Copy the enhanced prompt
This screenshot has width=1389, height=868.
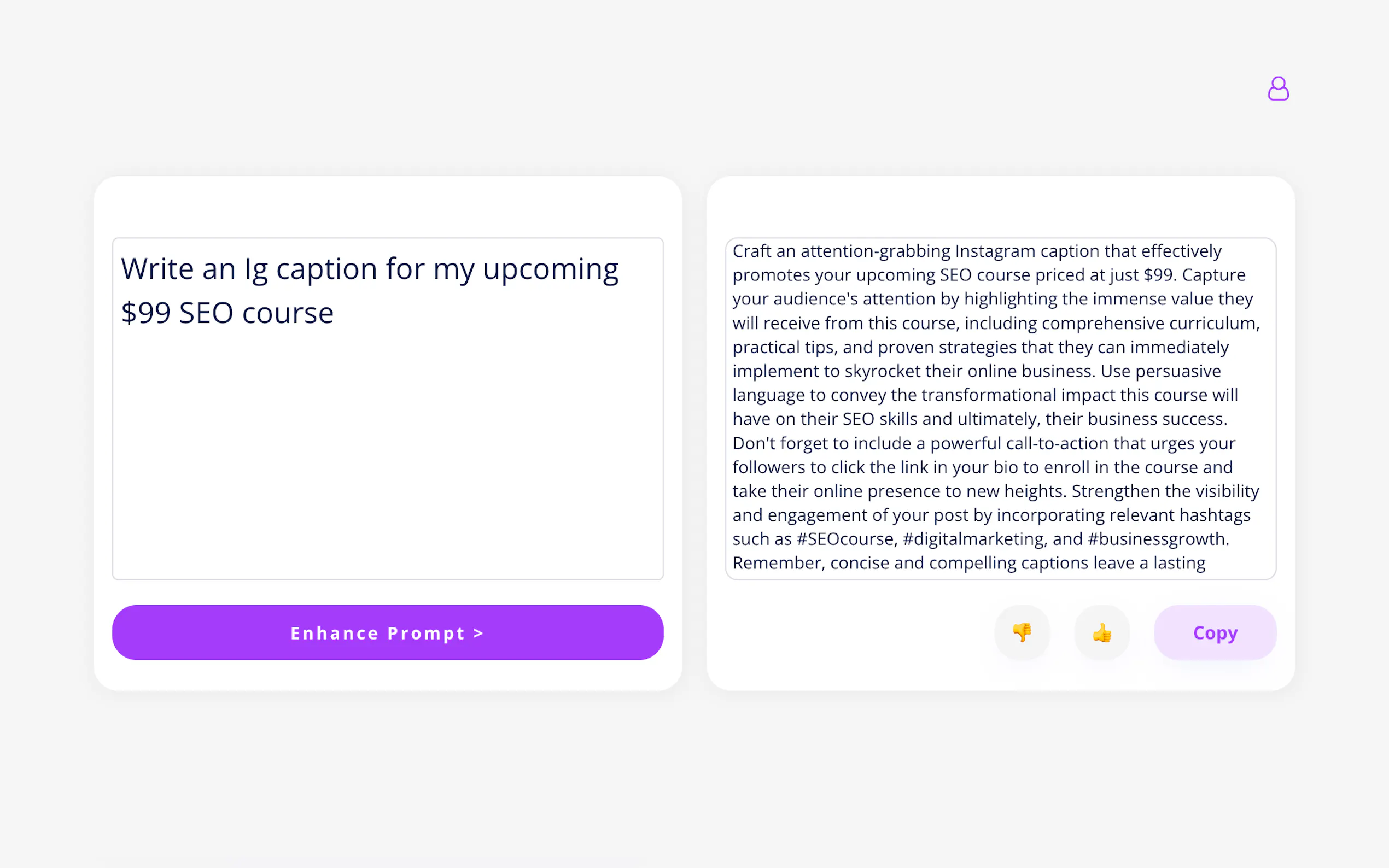1215,632
